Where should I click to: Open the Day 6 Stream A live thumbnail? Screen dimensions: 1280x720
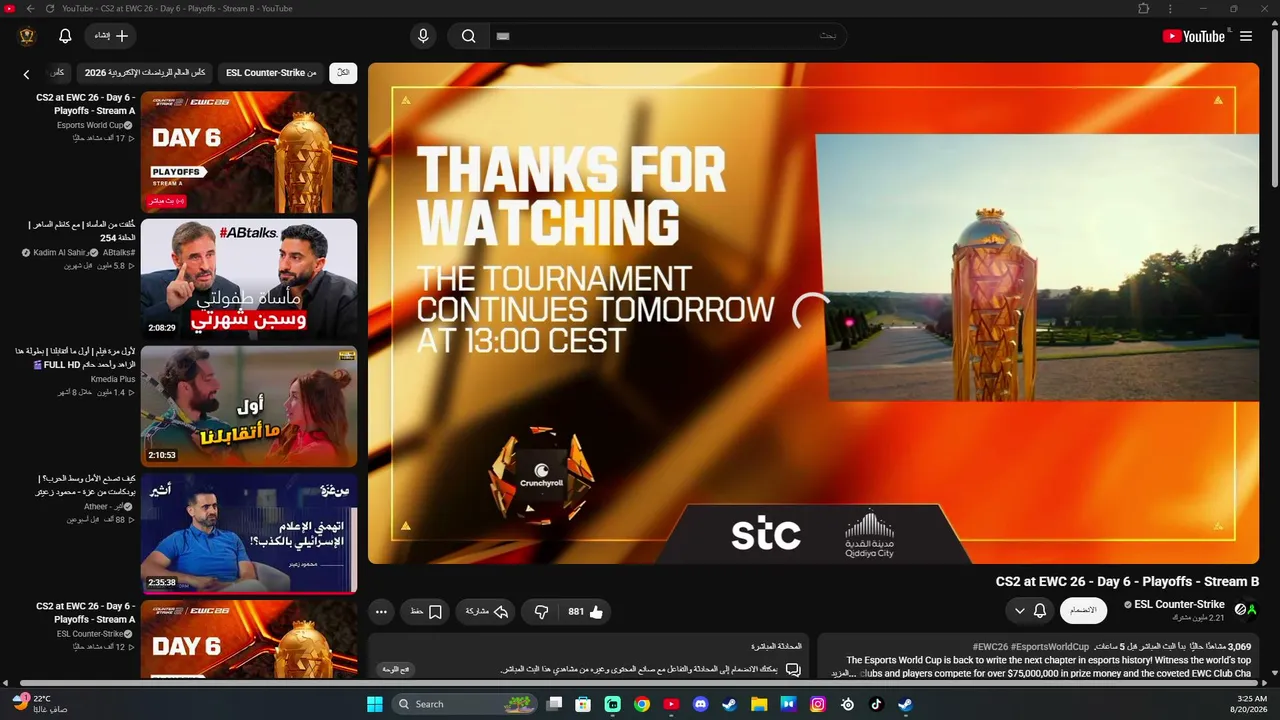[249, 152]
